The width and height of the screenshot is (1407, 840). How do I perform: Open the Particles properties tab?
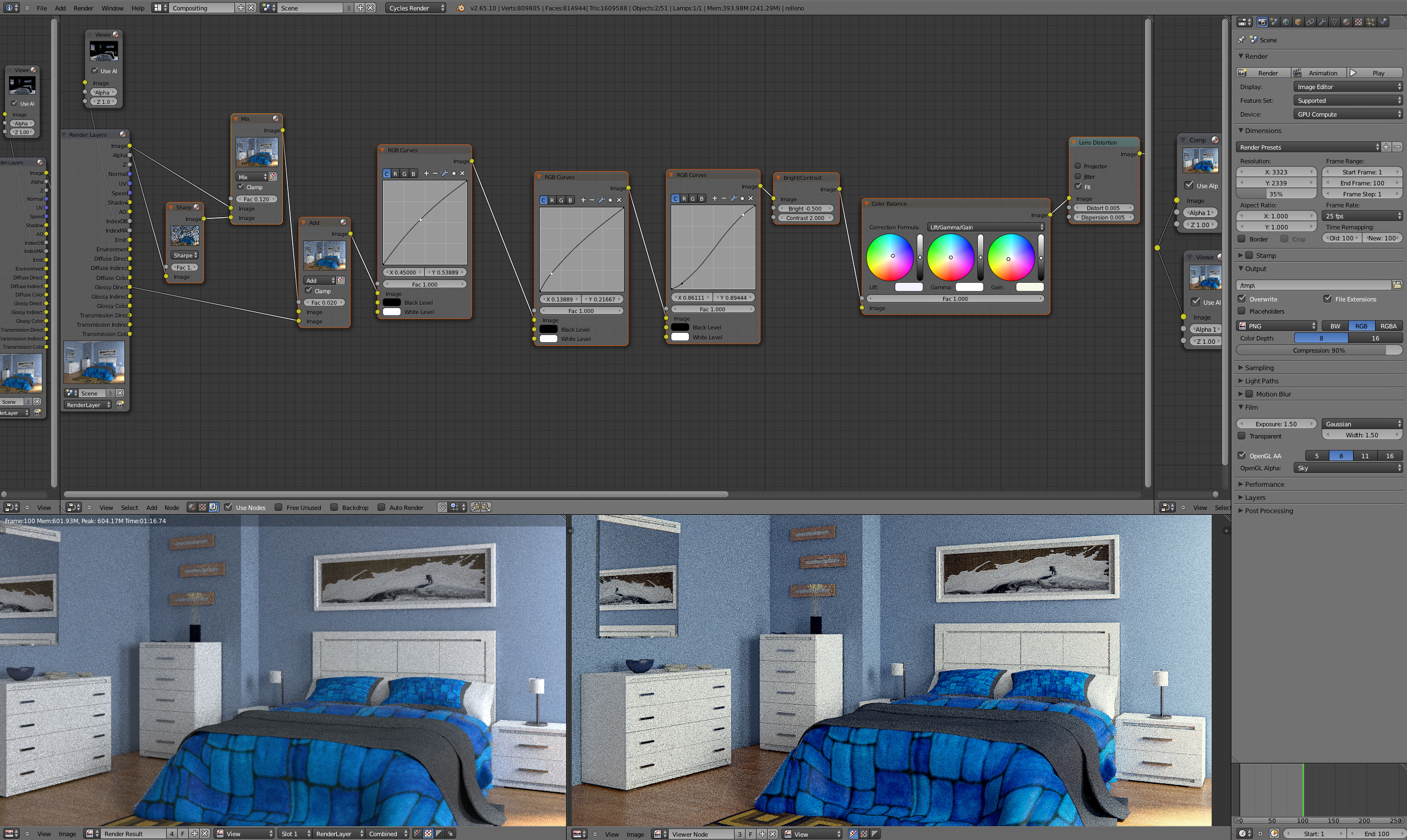coord(1370,22)
